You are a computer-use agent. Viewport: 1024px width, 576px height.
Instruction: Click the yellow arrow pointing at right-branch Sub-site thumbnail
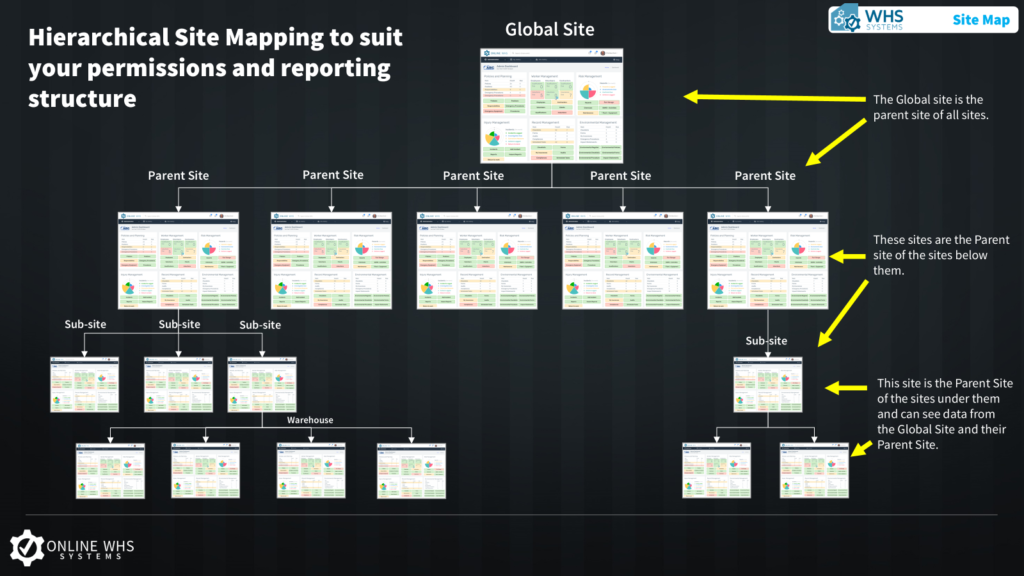(x=843, y=387)
